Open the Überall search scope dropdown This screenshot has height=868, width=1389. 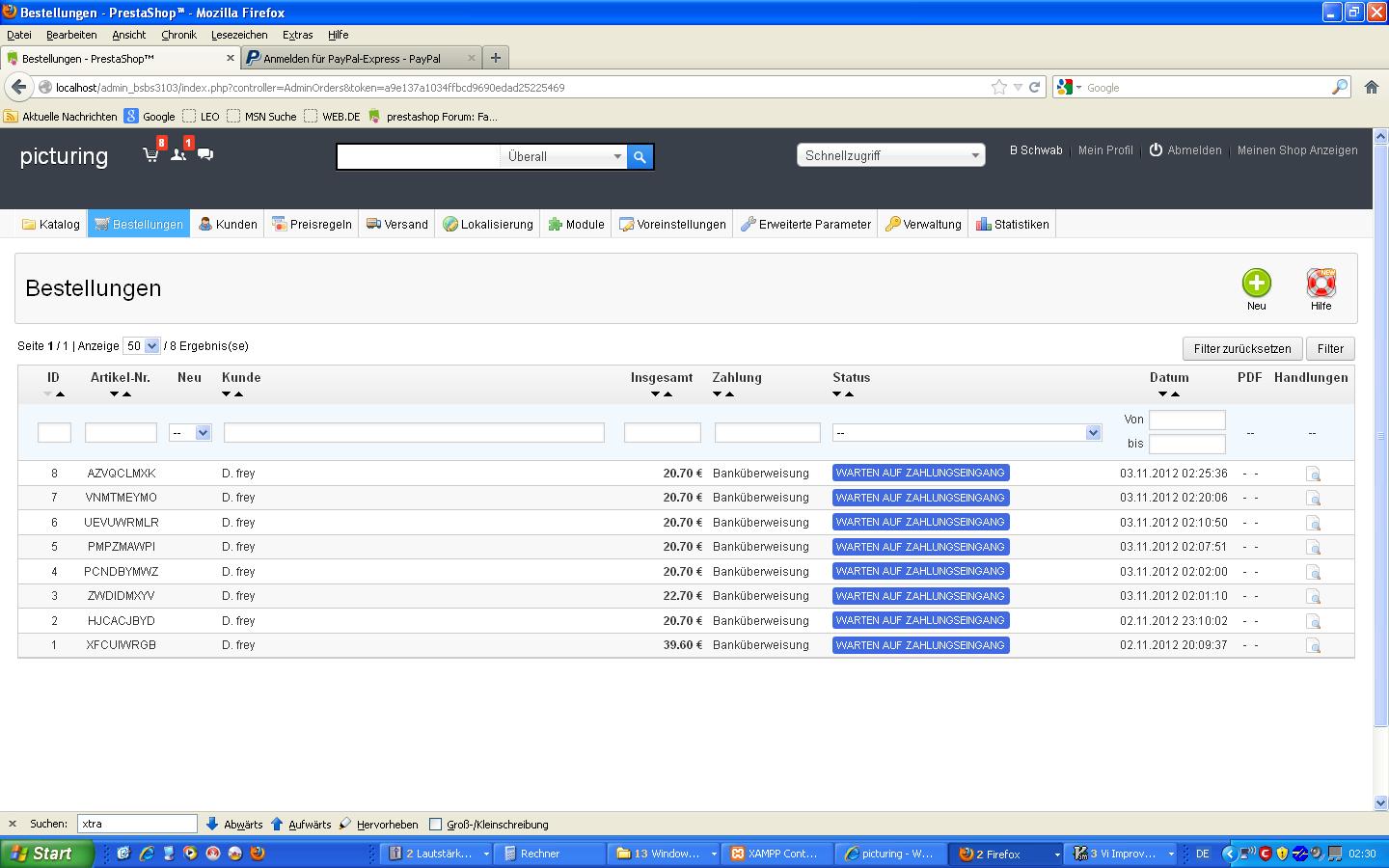tap(563, 156)
